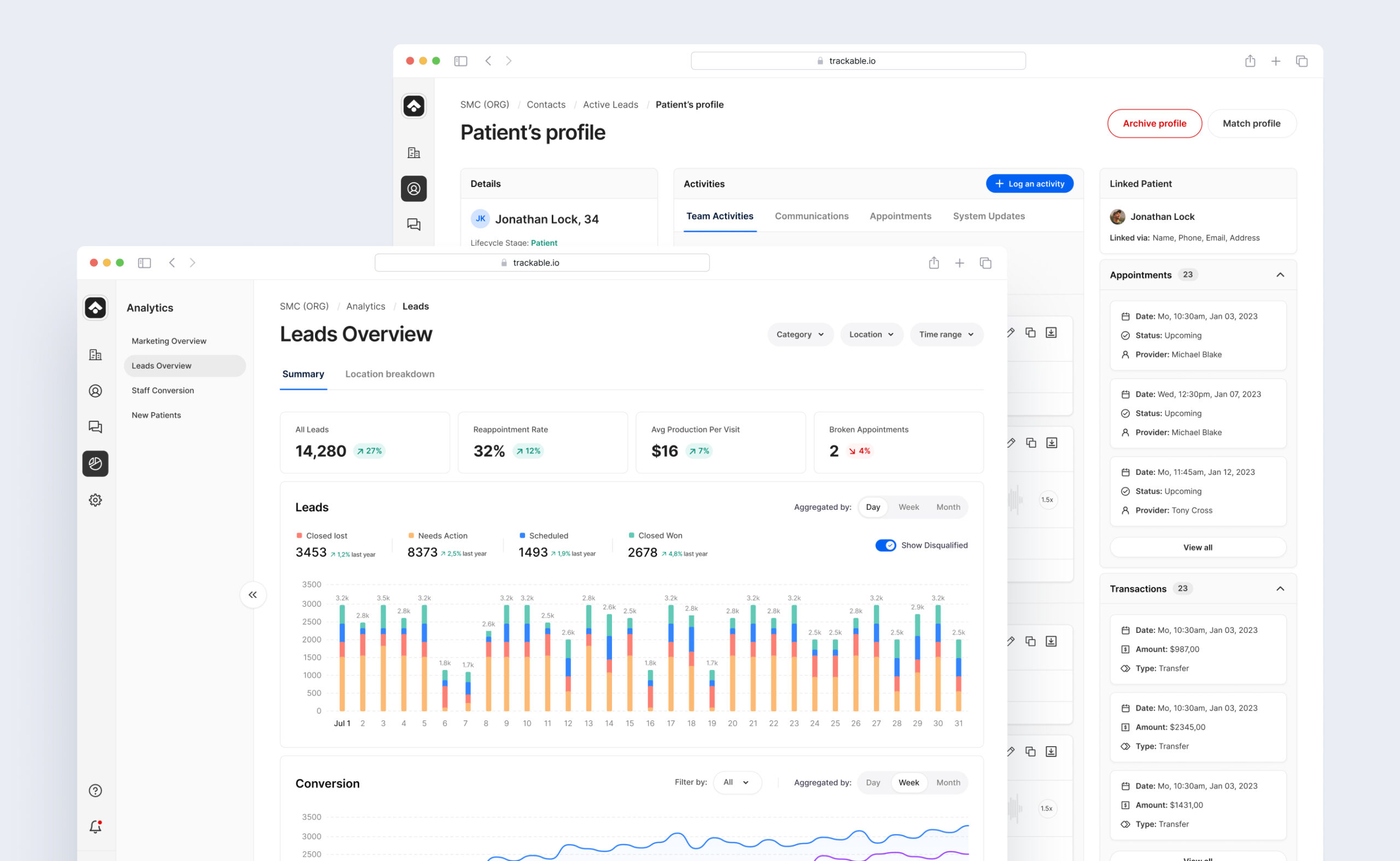
Task: Open the Time range dropdown
Action: click(x=946, y=334)
